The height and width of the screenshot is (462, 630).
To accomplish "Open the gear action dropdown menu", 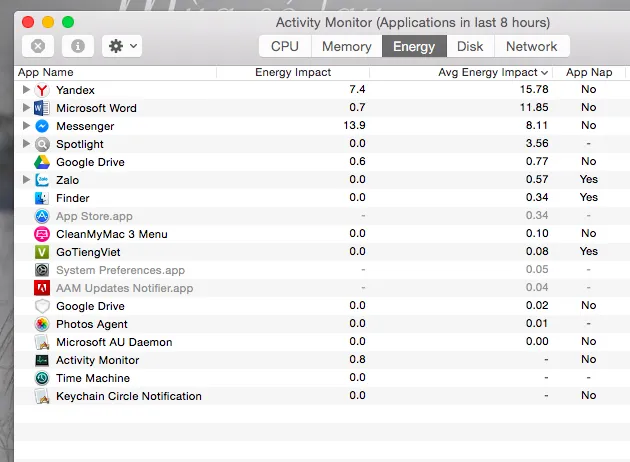I will click(x=121, y=46).
